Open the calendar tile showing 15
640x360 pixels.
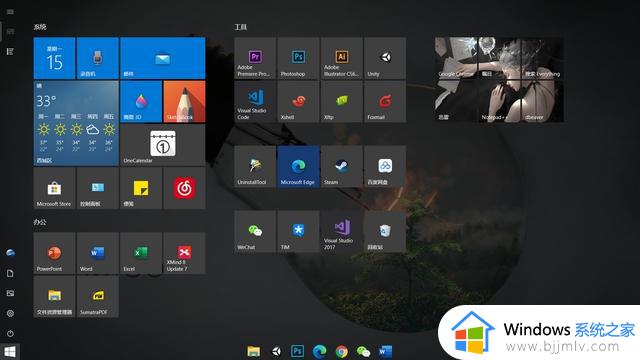54,58
